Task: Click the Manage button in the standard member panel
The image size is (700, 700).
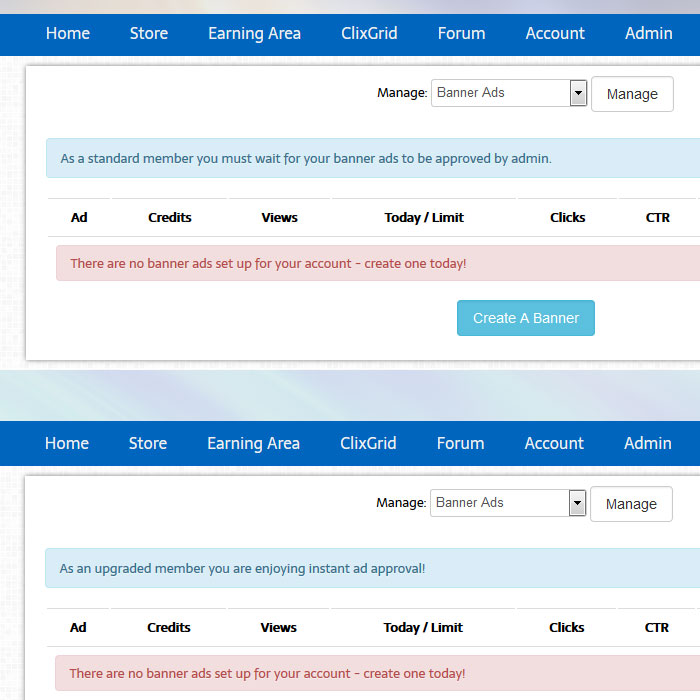Action: pyautogui.click(x=632, y=94)
